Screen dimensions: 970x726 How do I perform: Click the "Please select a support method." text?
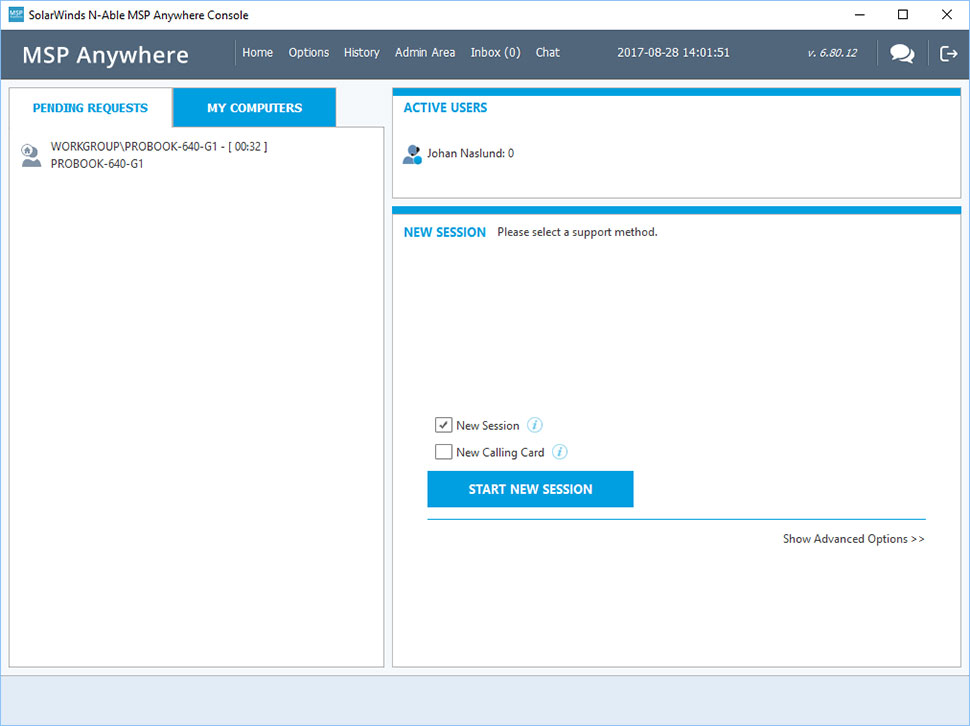(x=577, y=232)
